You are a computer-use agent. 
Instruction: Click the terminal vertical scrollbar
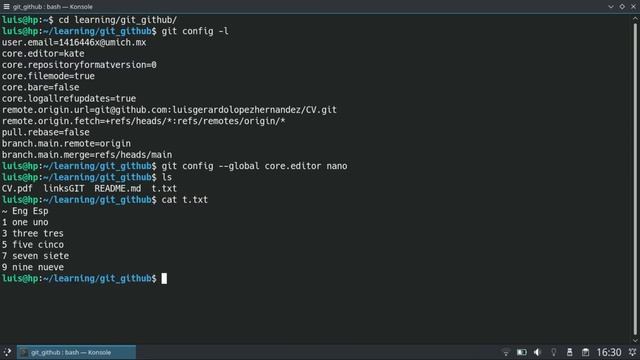[x=635, y=179]
